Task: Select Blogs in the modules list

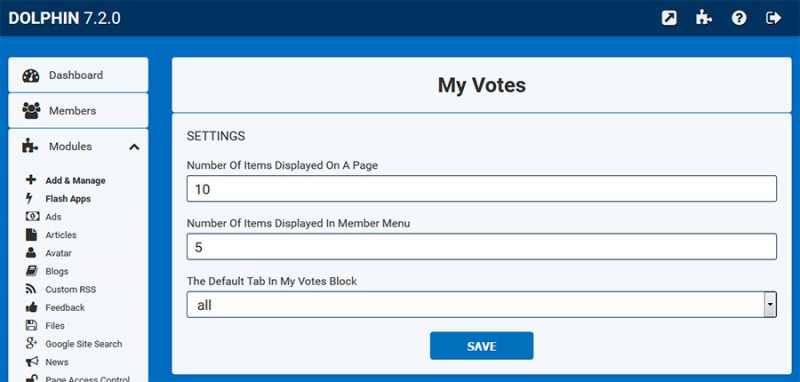Action: [x=57, y=271]
